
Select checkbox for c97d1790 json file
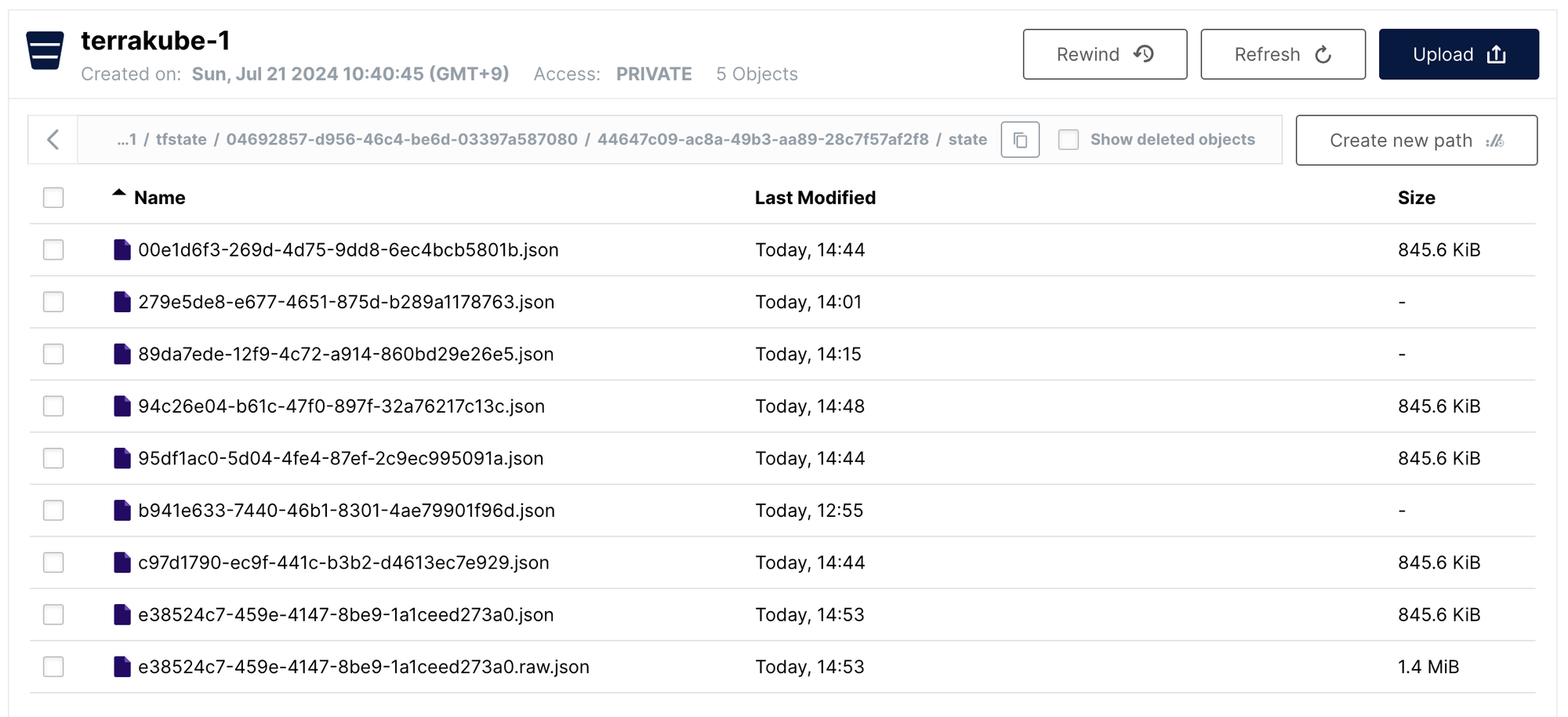click(53, 562)
